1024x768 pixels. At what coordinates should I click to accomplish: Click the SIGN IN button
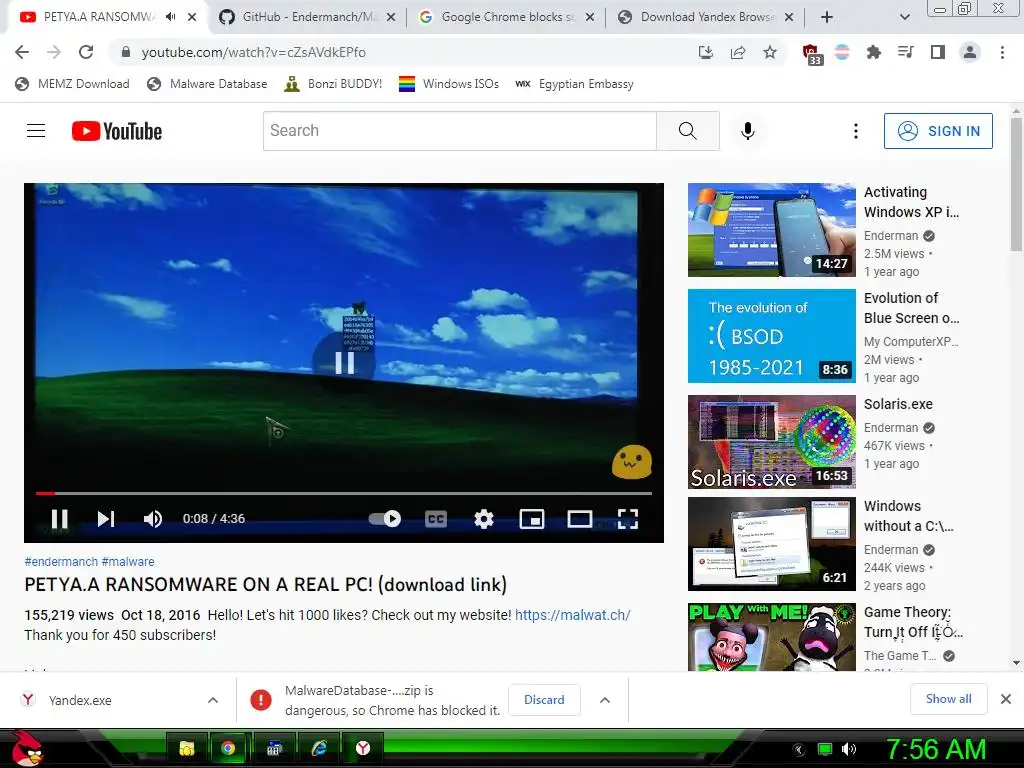click(x=938, y=131)
